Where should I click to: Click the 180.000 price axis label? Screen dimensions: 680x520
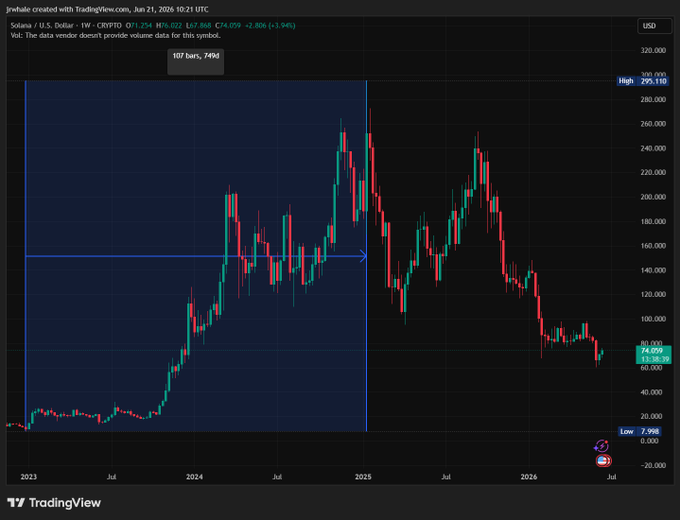click(x=653, y=222)
